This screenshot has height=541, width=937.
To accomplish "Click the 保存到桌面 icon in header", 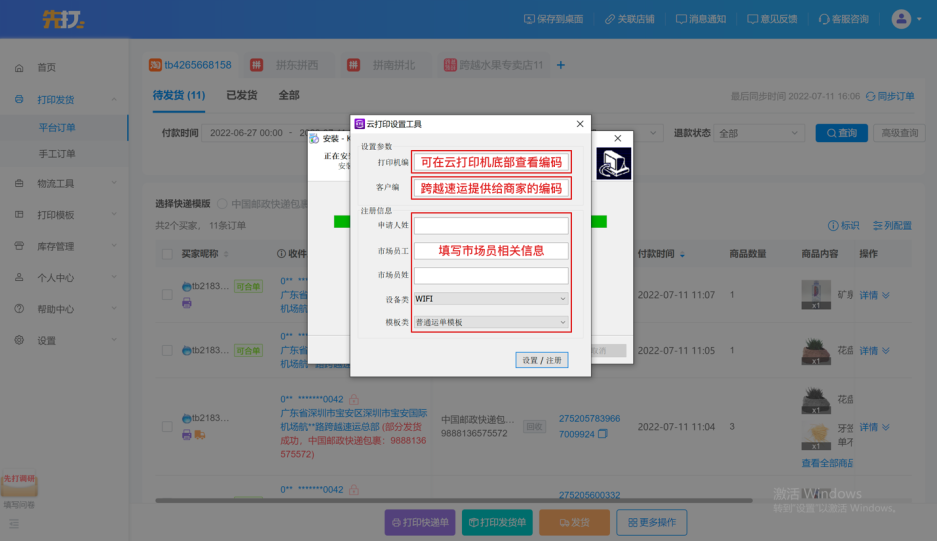I will tap(529, 19).
